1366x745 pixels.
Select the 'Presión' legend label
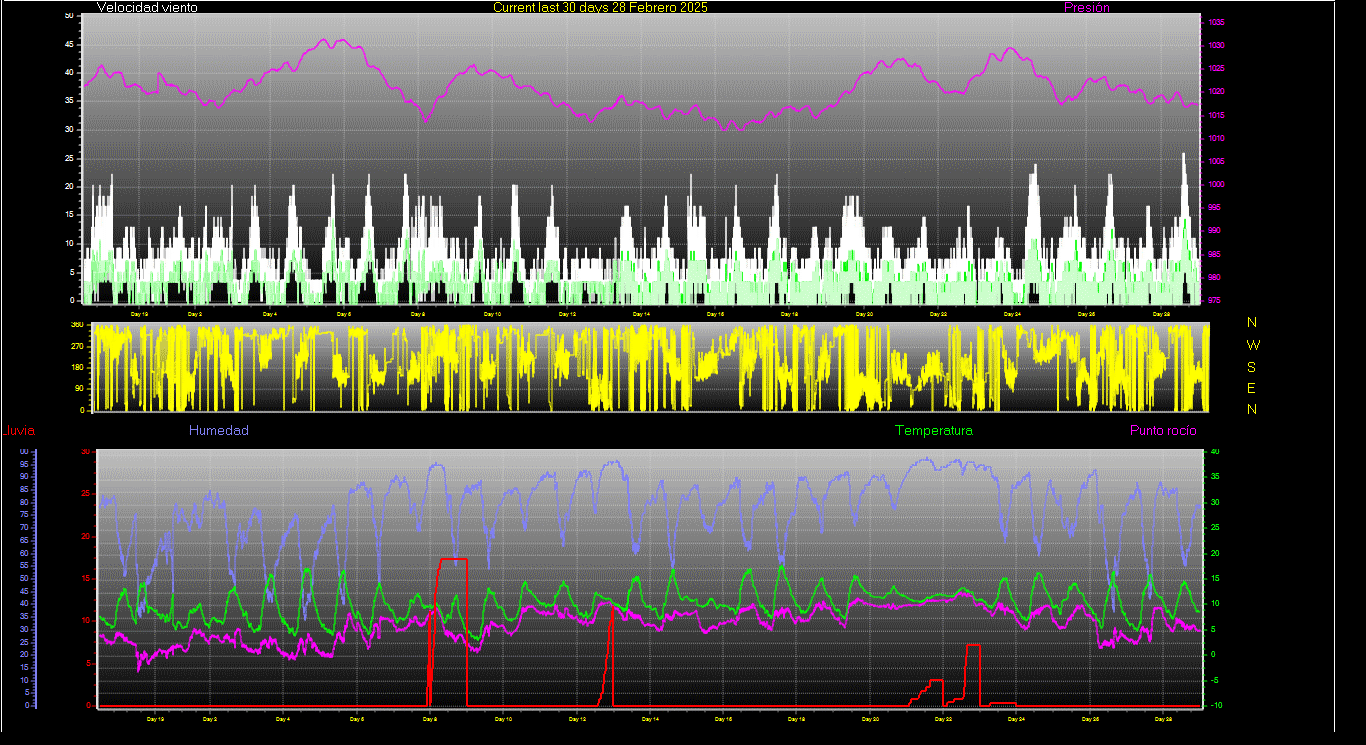click(x=1087, y=7)
